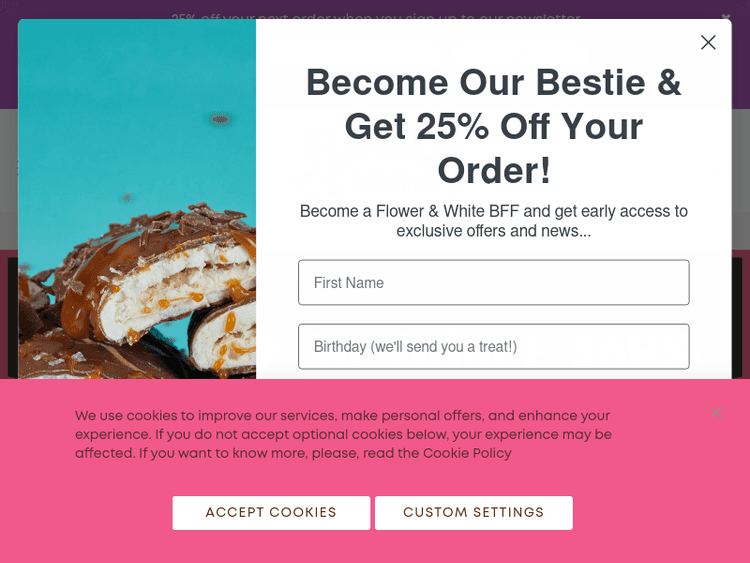Dismiss the top 25% off announcement bar
The image size is (750, 563).
726,17
